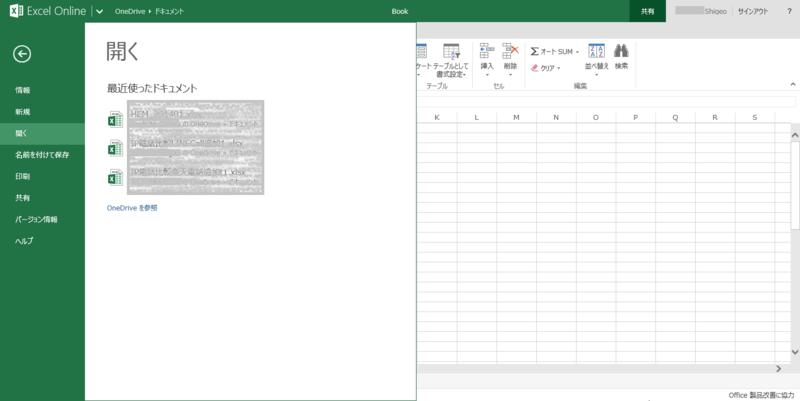800x401 pixels.
Task: Click the 削除 cells icon
Action: [510, 51]
